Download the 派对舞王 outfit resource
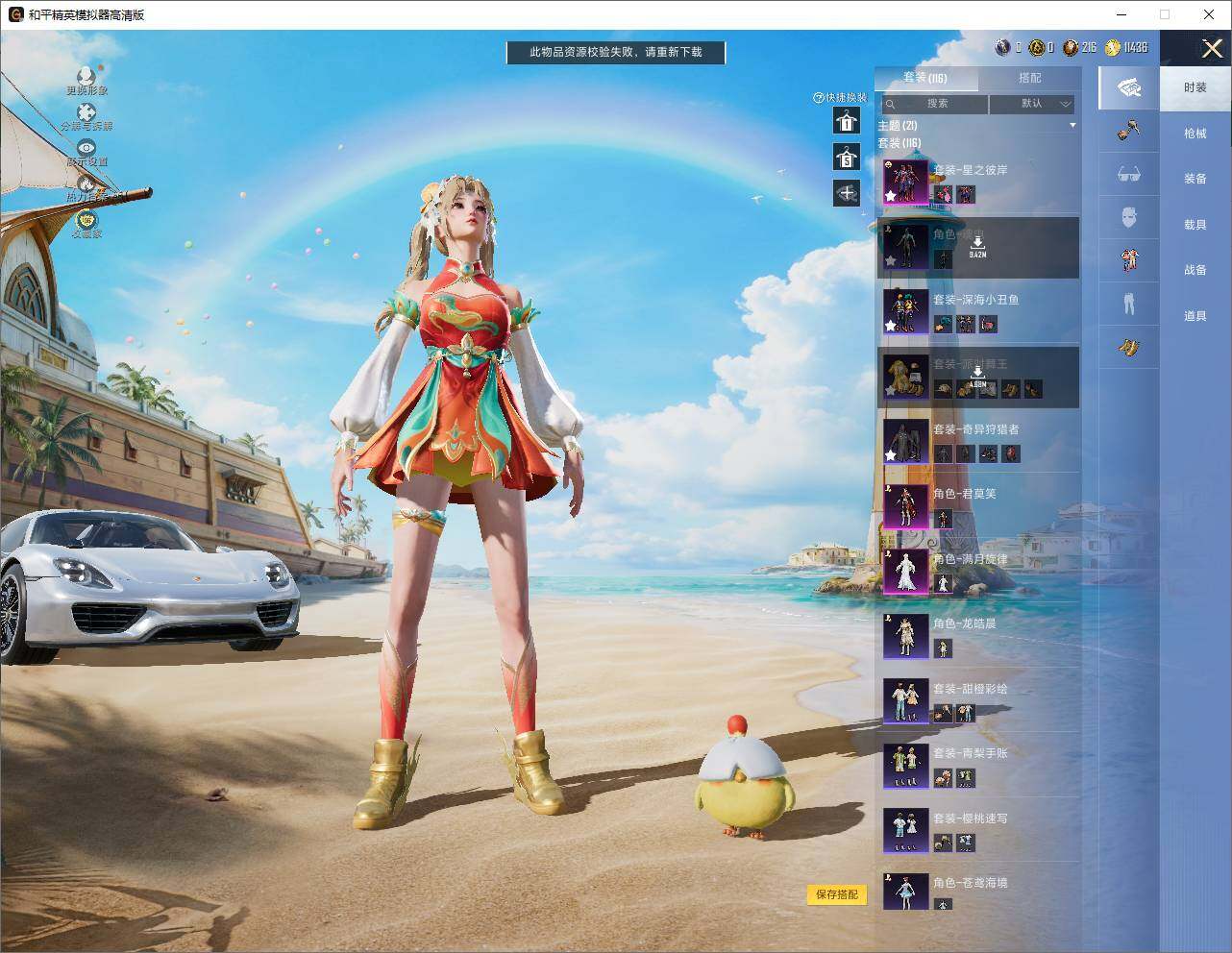1232x953 pixels. point(977,378)
